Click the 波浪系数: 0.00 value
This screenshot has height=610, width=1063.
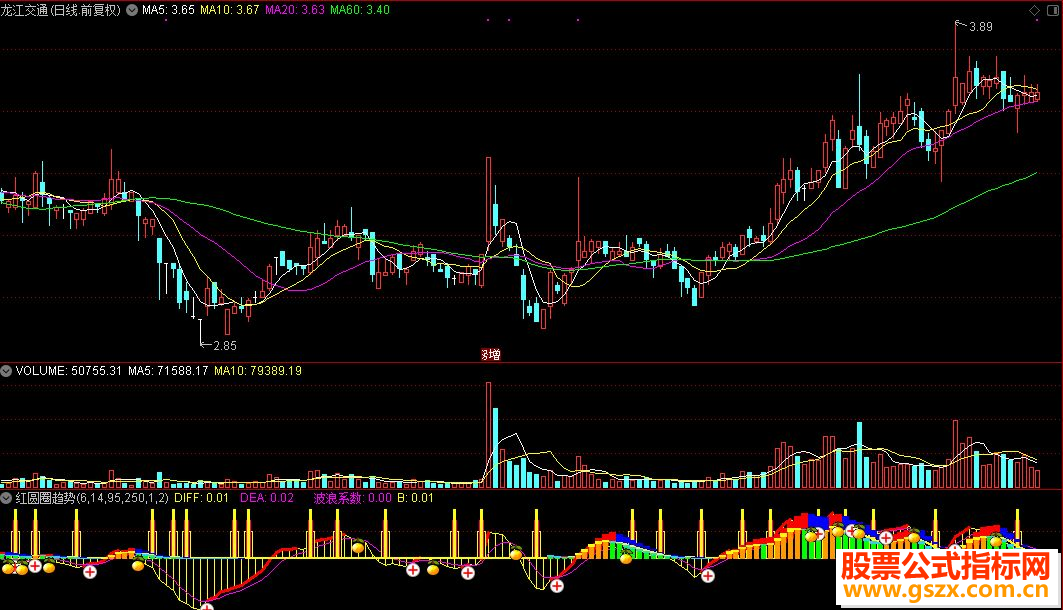(353, 498)
